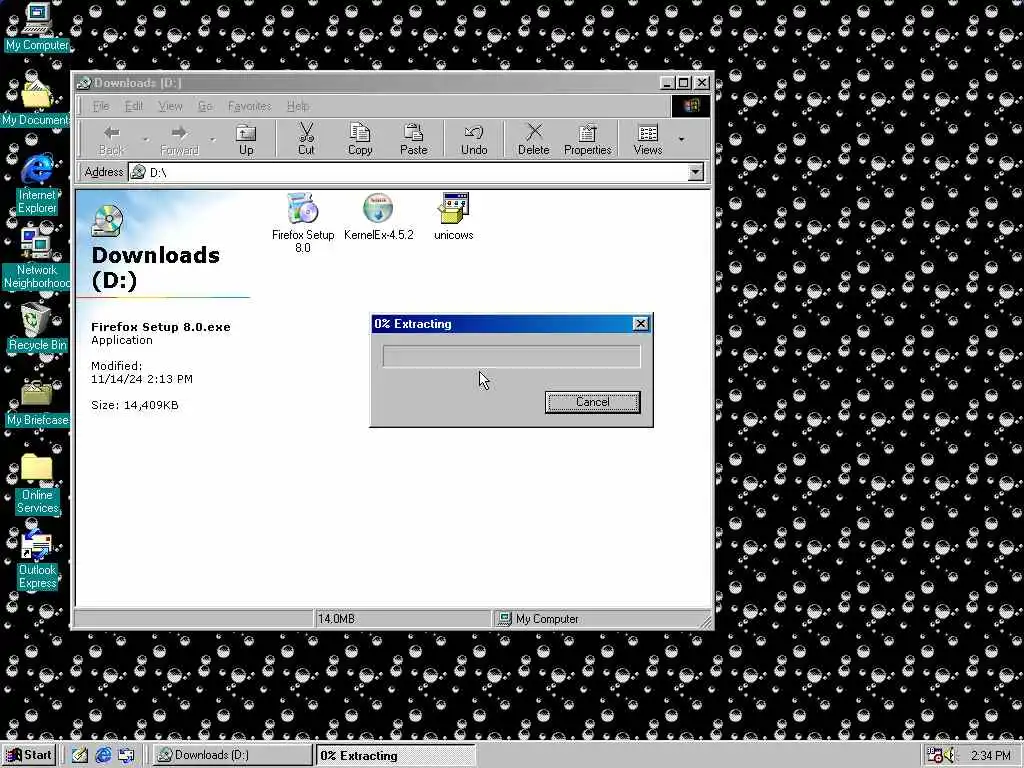Click the Task Scheduler tray icon
This screenshot has width=1024, height=768.
[935, 756]
